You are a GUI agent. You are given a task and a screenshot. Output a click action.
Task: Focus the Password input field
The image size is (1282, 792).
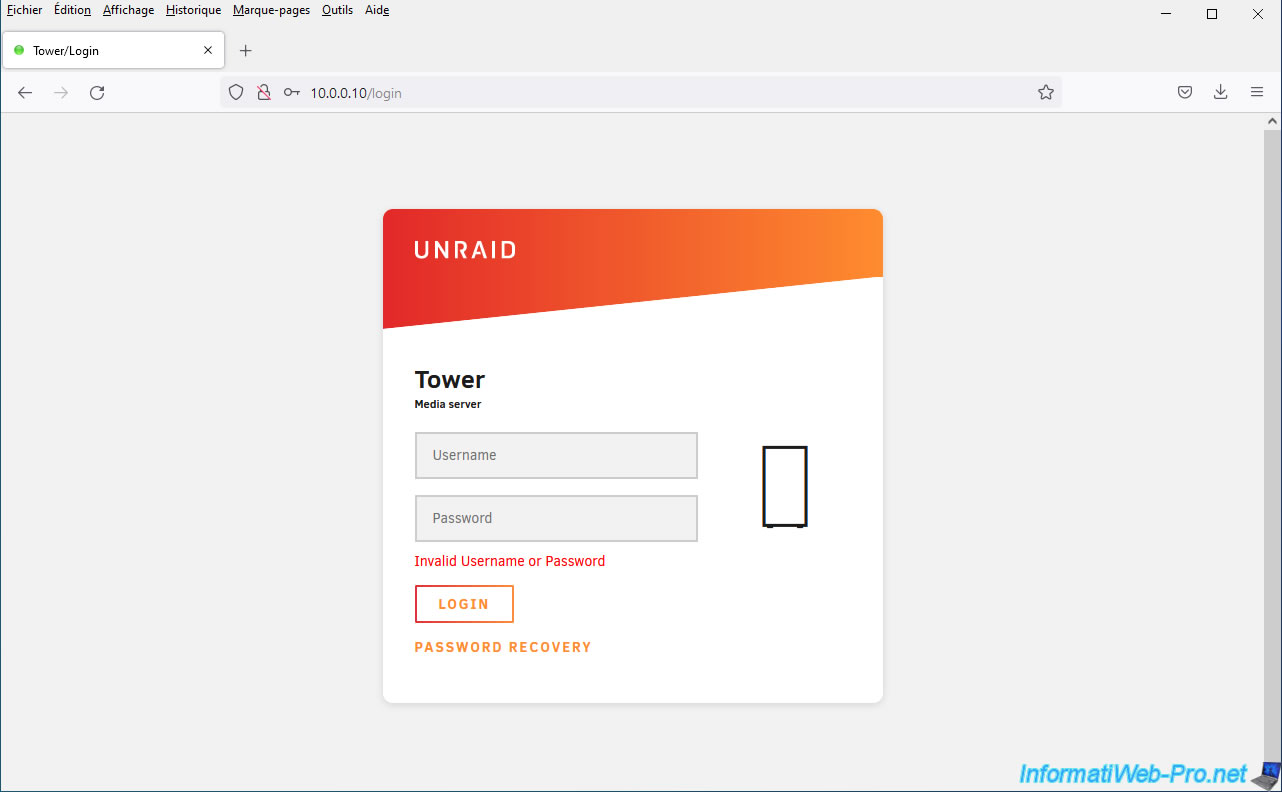point(556,518)
